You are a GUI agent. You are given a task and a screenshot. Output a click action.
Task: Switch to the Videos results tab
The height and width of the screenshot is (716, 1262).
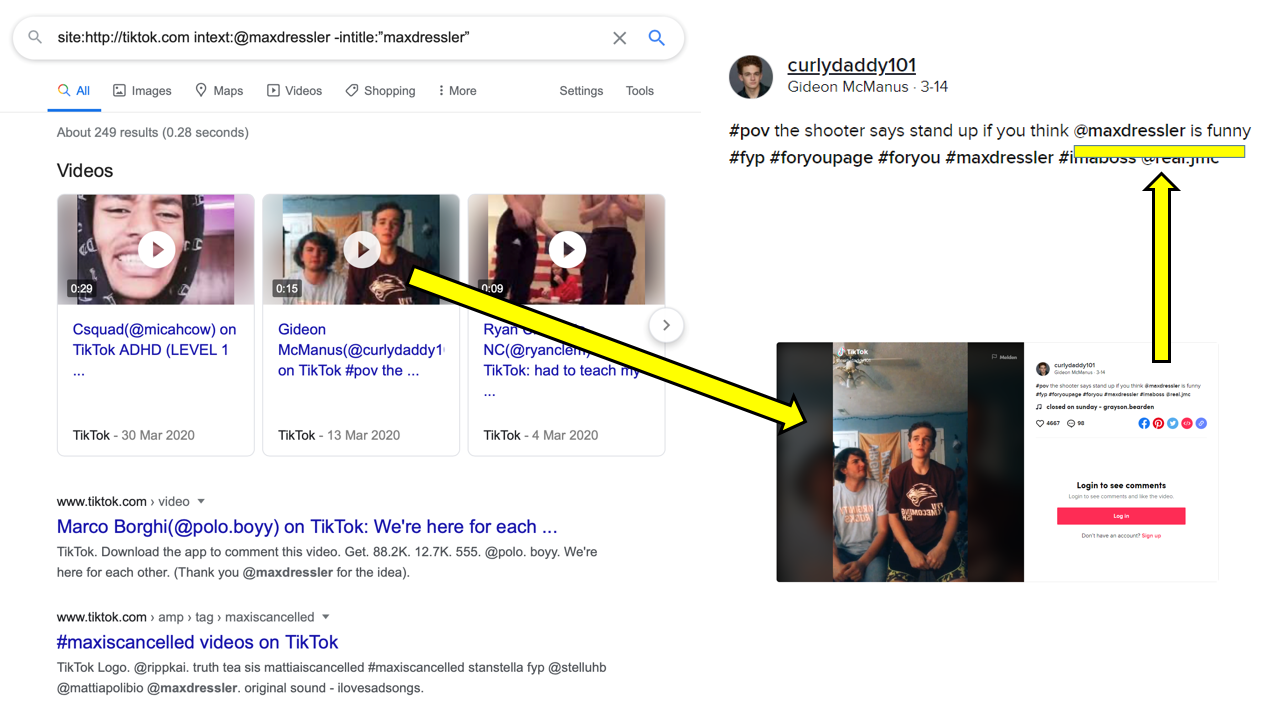click(x=294, y=91)
